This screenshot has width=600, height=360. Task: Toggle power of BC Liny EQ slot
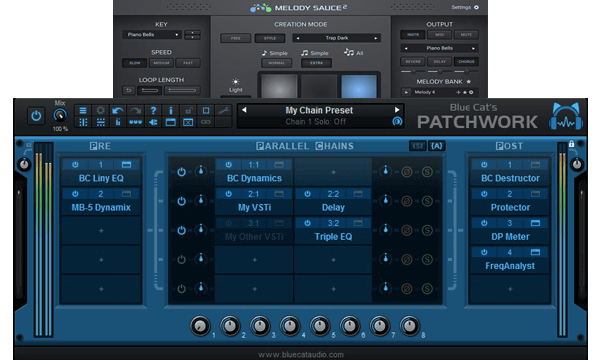coord(75,165)
